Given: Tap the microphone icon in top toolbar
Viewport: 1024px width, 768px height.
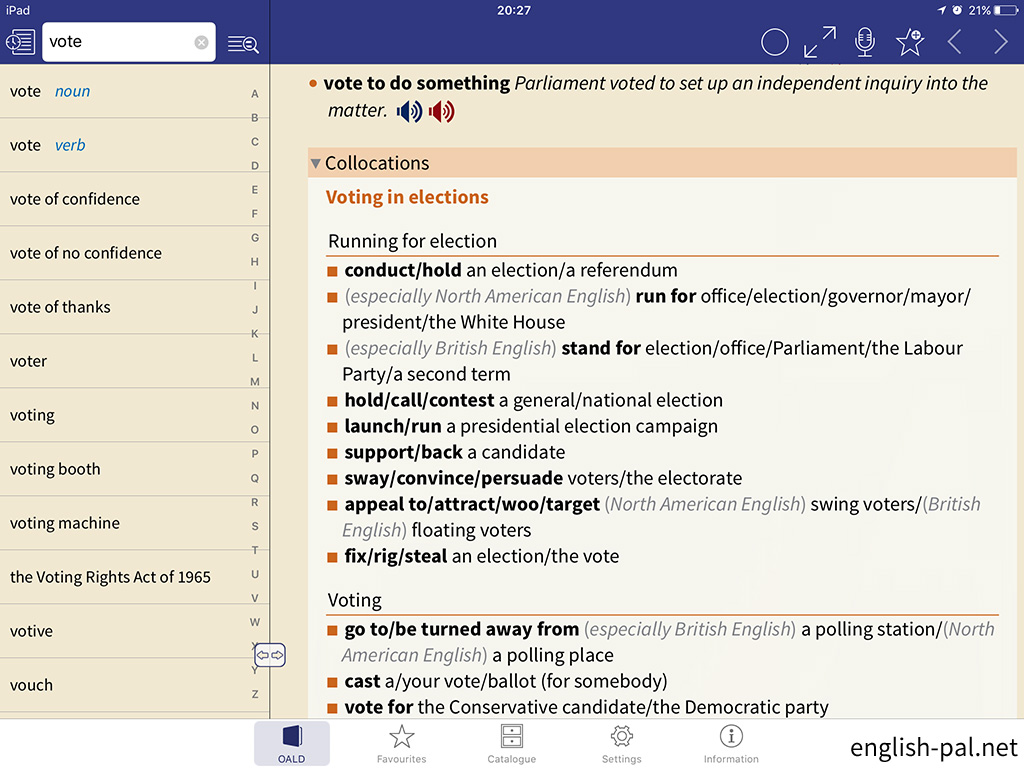Looking at the screenshot, I should (865, 42).
